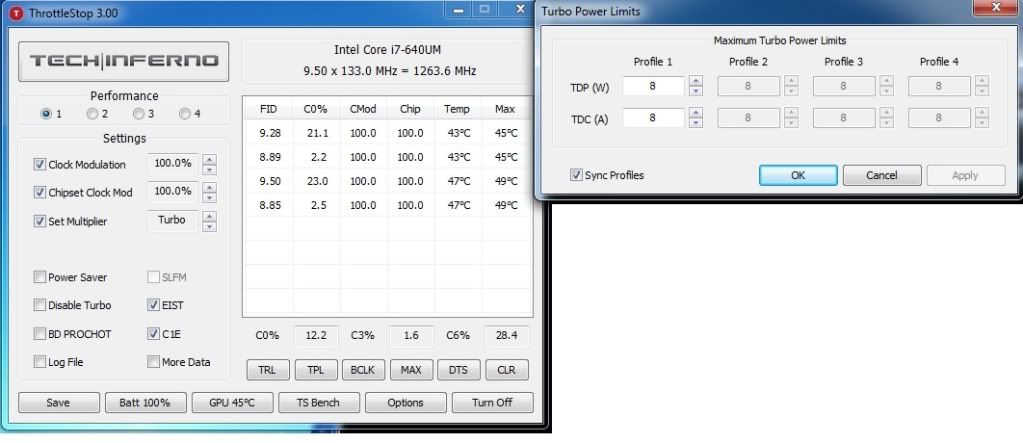The width and height of the screenshot is (1023, 443).
Task: Check the Disable Turbo box
Action: click(40, 305)
